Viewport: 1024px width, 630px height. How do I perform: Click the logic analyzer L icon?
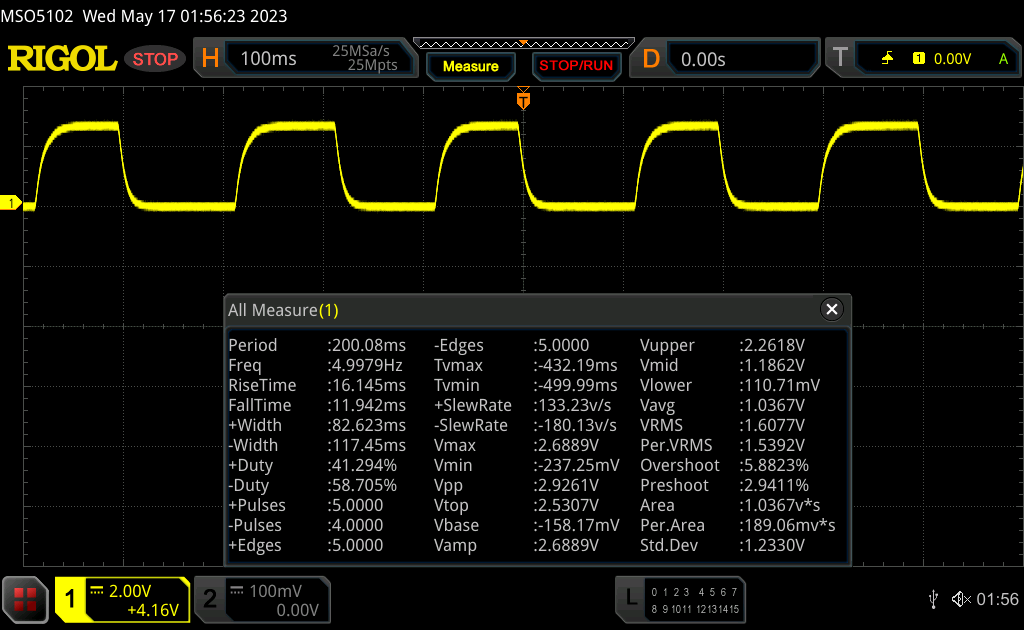click(631, 598)
